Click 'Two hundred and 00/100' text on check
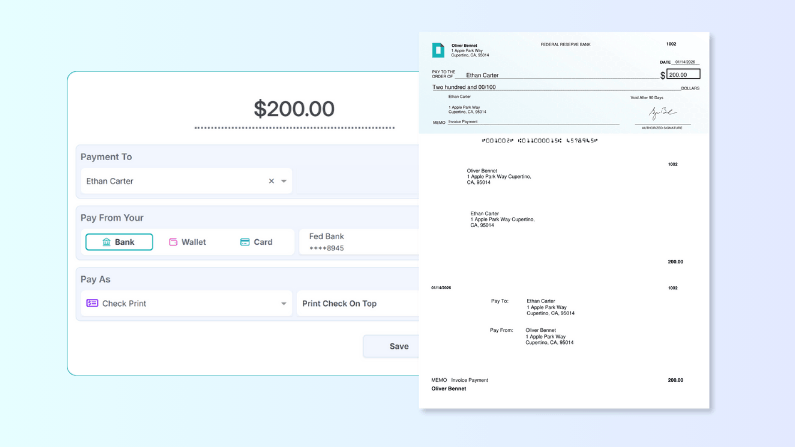 (464, 87)
